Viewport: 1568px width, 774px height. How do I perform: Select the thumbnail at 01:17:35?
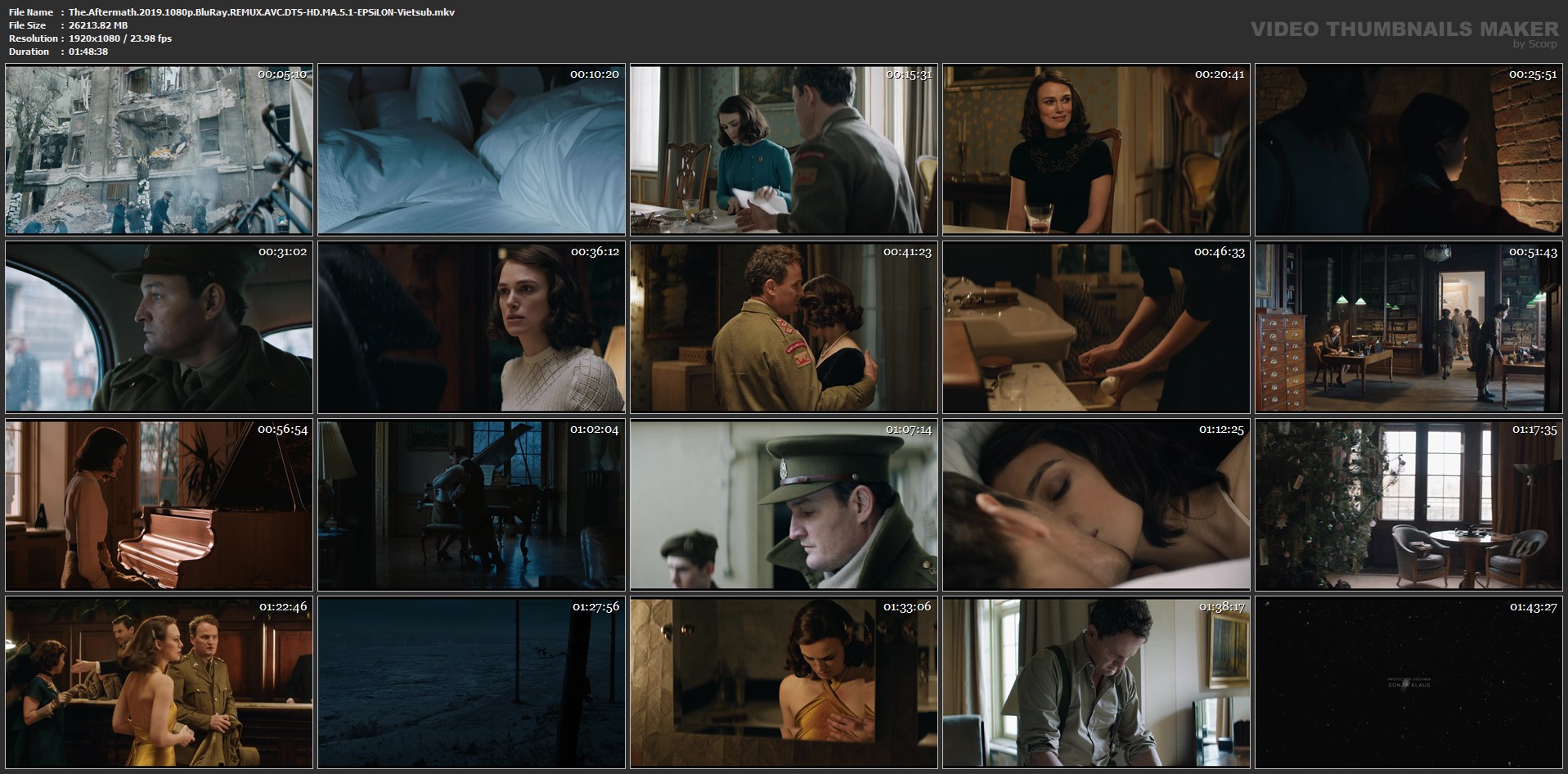click(x=1409, y=505)
